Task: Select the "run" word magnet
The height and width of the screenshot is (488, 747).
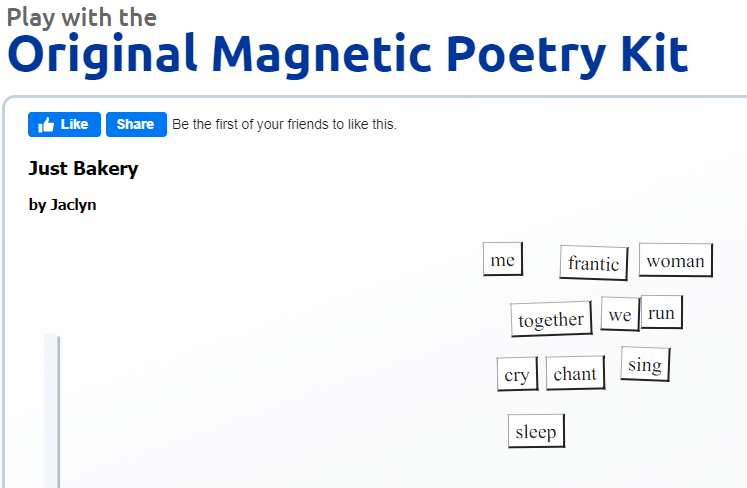Action: (661, 313)
